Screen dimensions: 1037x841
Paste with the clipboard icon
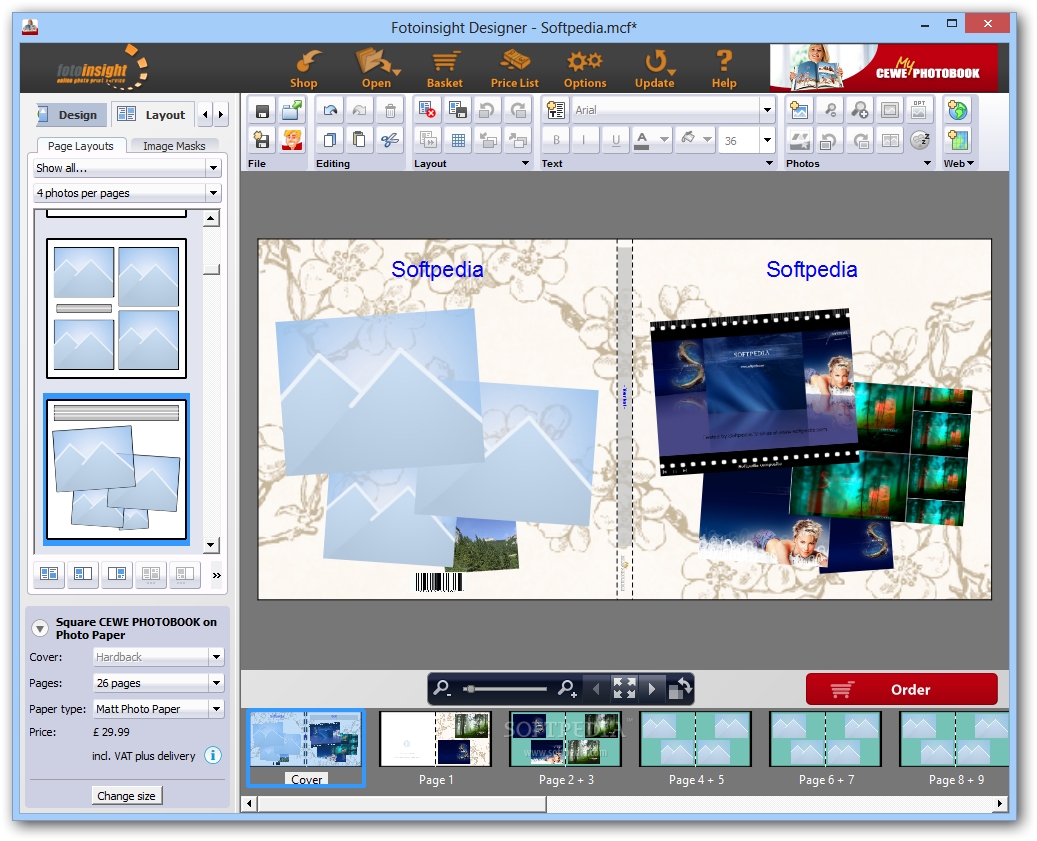(359, 140)
